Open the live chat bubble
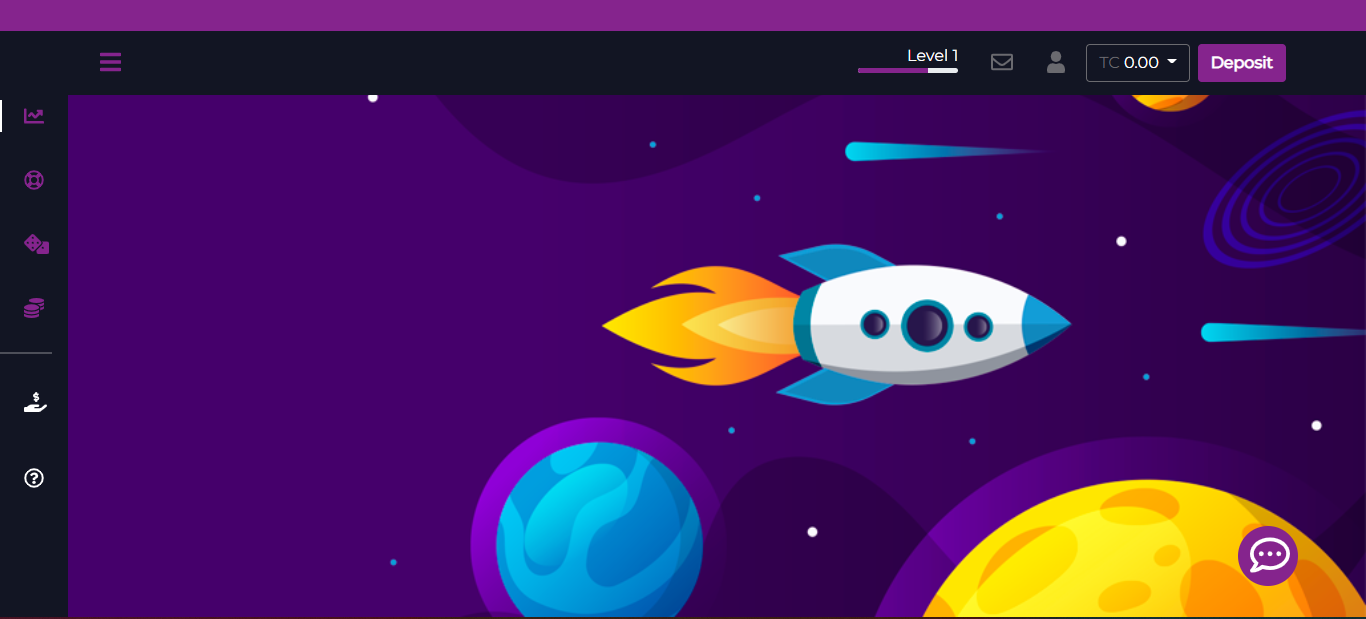The image size is (1366, 619). 1268,555
